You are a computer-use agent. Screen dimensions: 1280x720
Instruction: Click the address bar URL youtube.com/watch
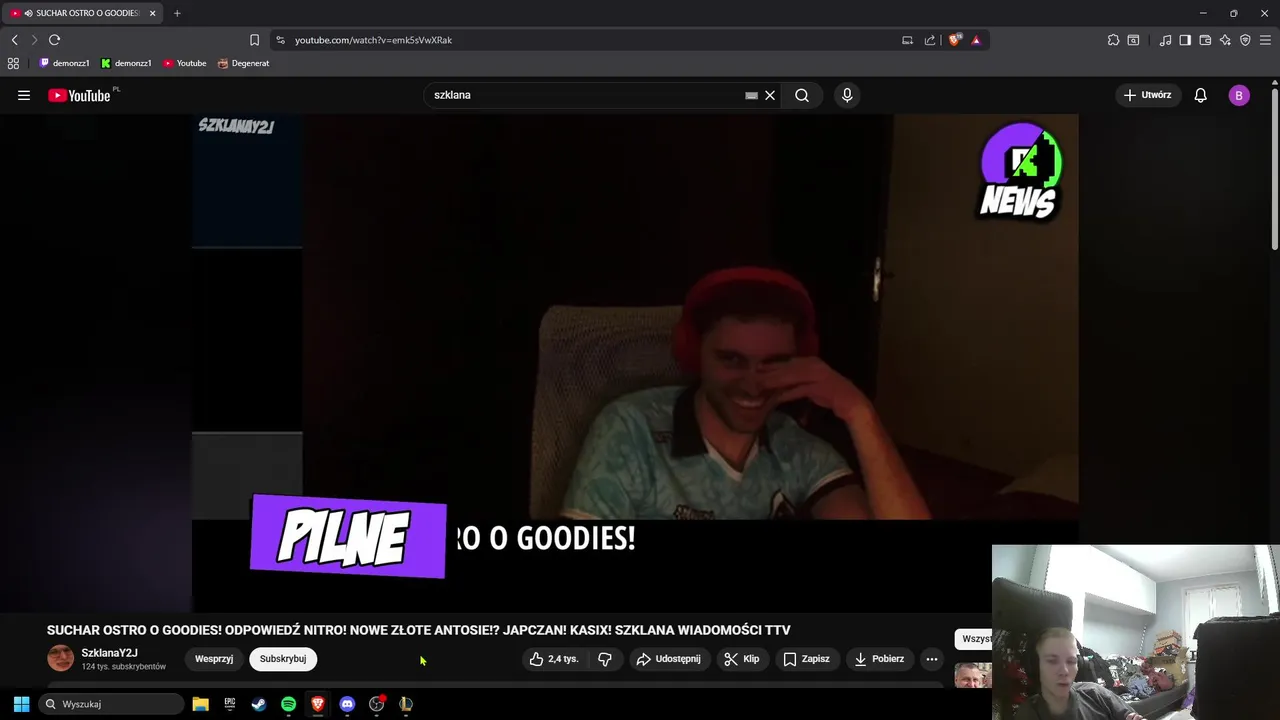point(373,40)
